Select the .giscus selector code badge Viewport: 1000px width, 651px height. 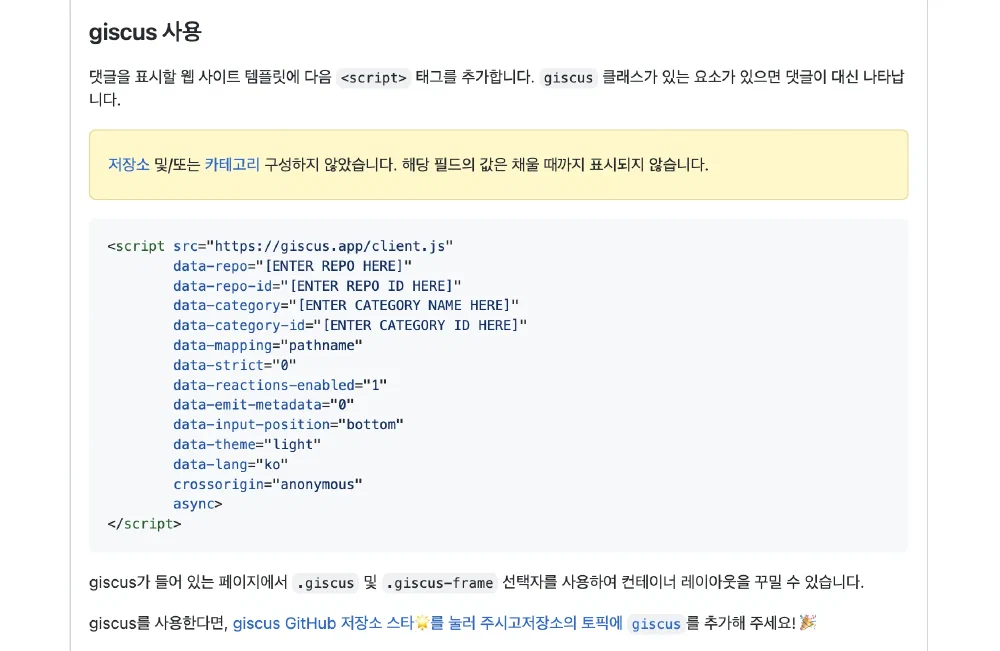(325, 583)
